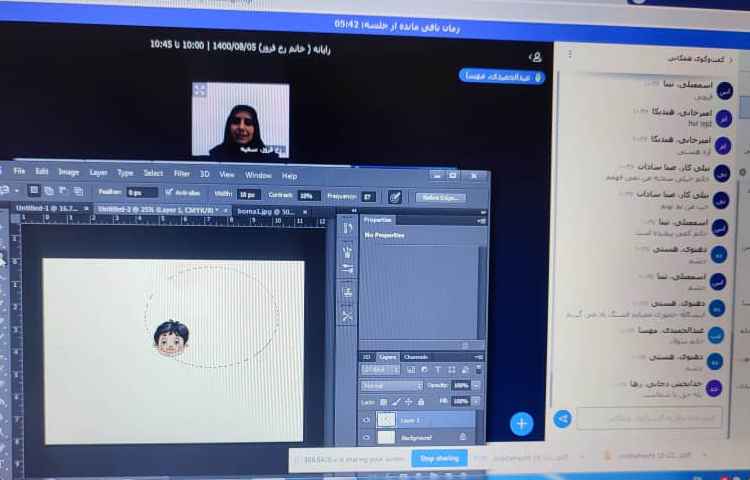Click the lock transparent pixels icon in Layers
This screenshot has height=480, width=750.
pyautogui.click(x=382, y=401)
